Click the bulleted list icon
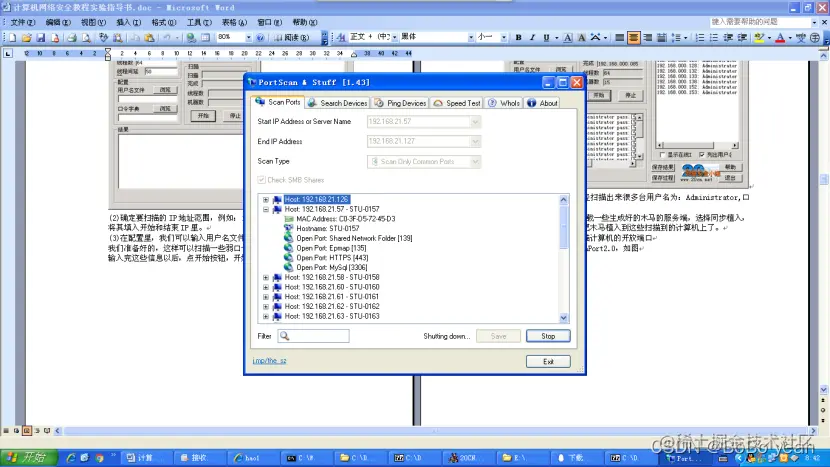The width and height of the screenshot is (830, 467). coord(714,38)
